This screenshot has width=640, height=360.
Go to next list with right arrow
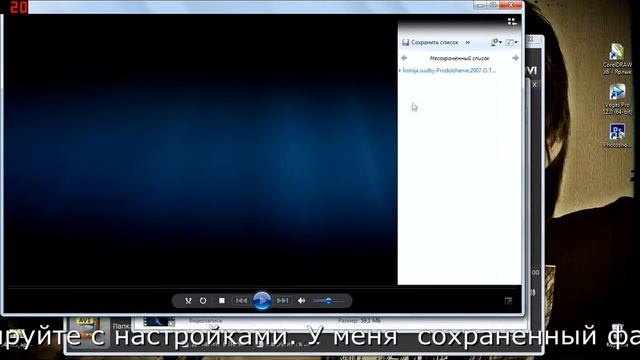click(x=516, y=58)
